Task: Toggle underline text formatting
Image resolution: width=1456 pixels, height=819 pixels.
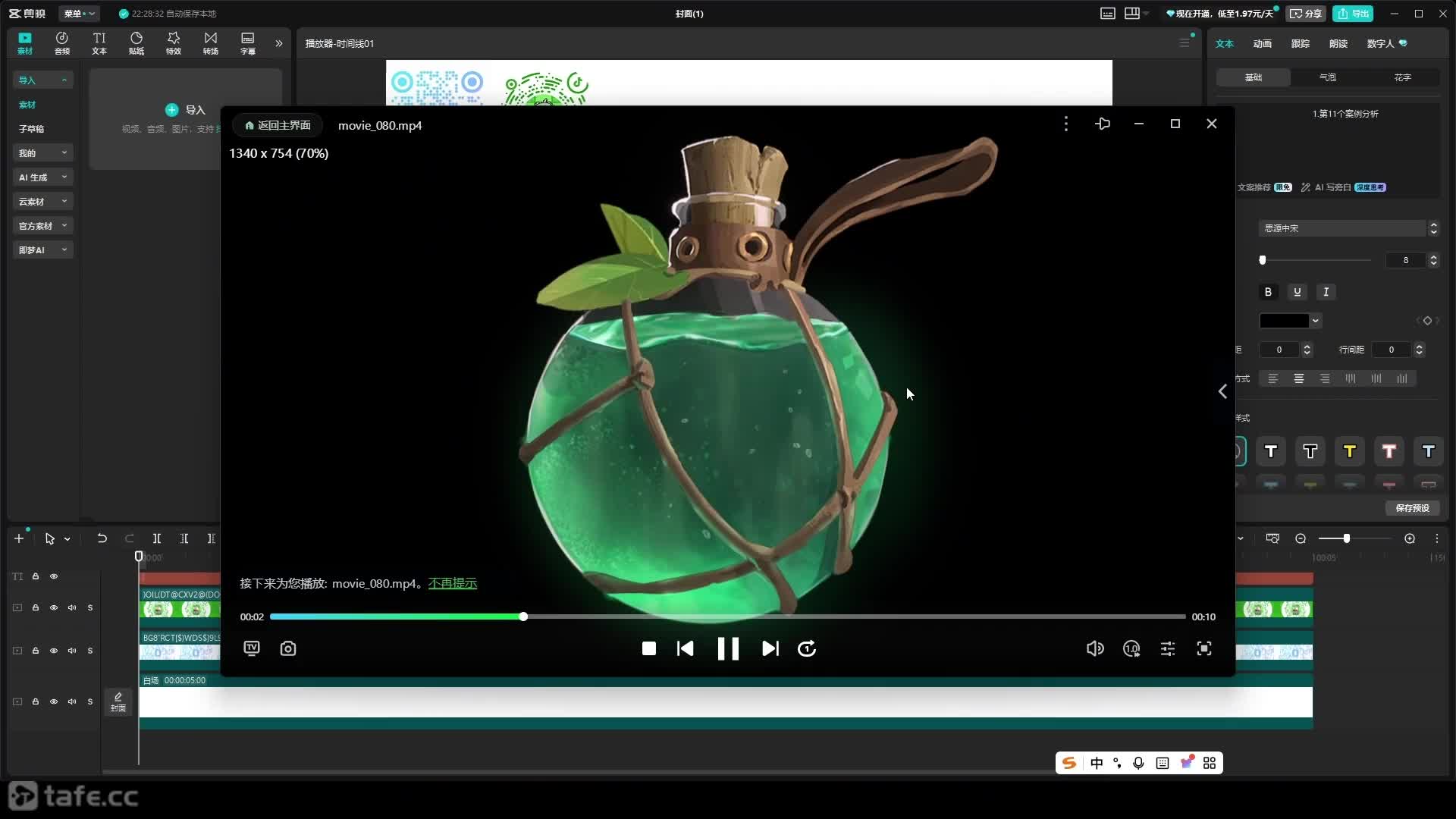Action: (1297, 292)
